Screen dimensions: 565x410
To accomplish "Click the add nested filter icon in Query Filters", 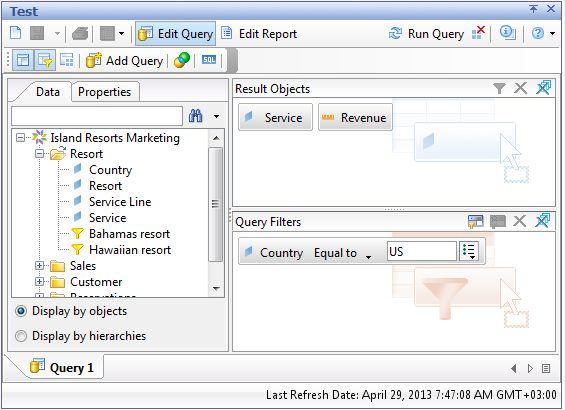I will [476, 222].
